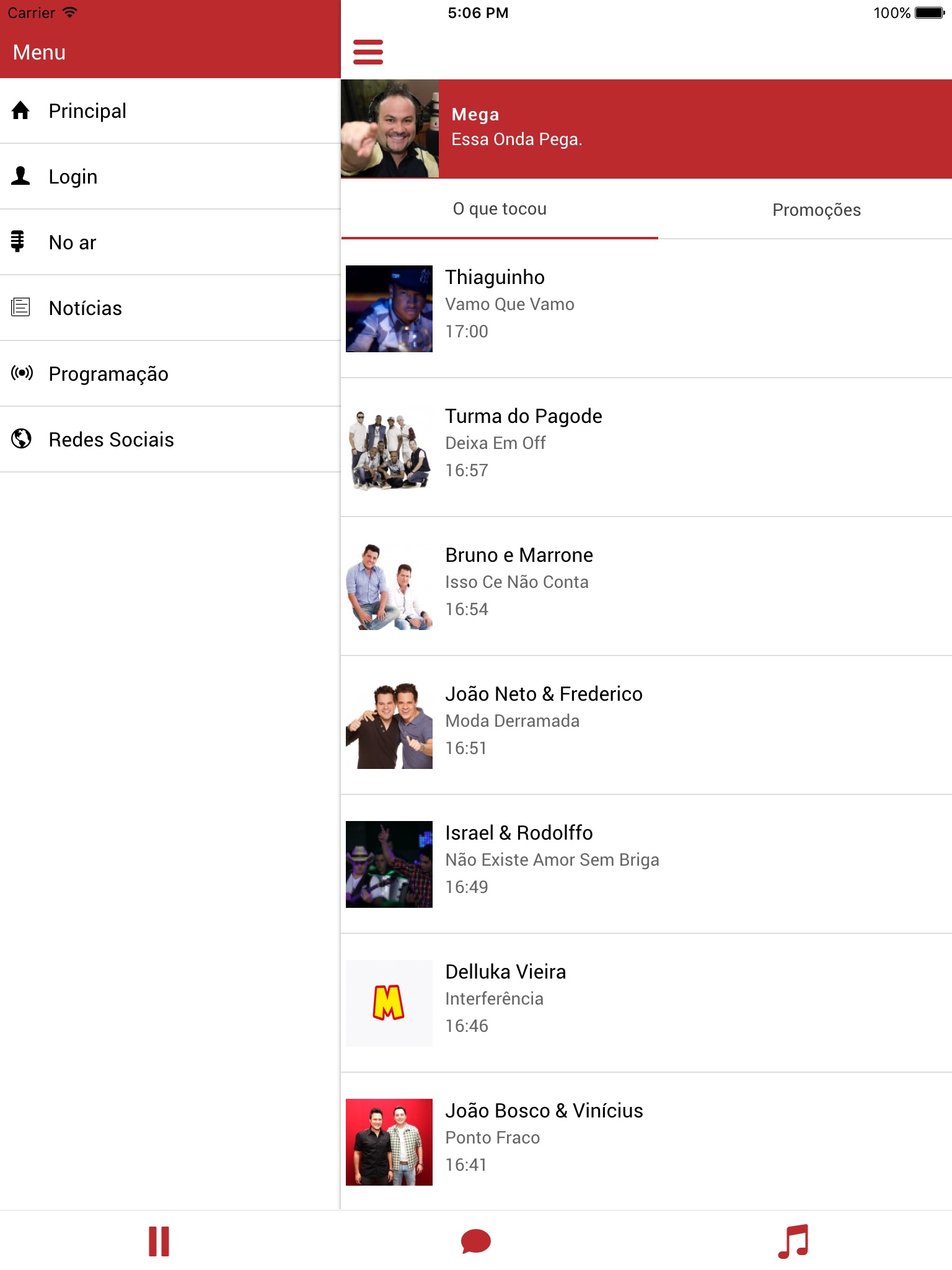
Task: Tap the microphone icon for No ar
Action: click(x=18, y=242)
